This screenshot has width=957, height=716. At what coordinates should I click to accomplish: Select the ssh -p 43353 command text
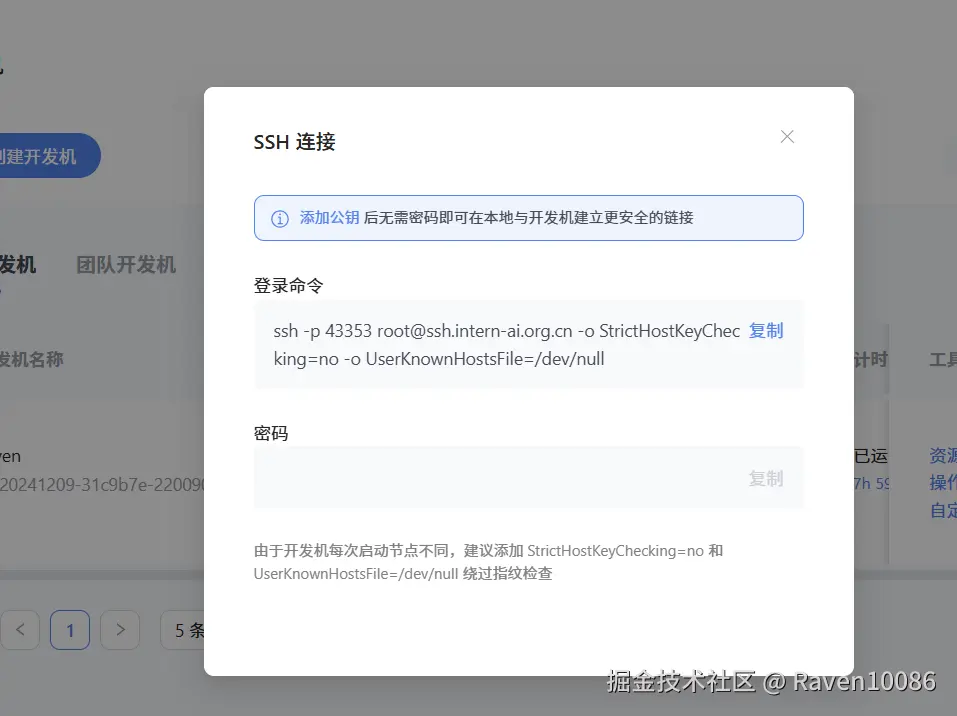click(506, 345)
